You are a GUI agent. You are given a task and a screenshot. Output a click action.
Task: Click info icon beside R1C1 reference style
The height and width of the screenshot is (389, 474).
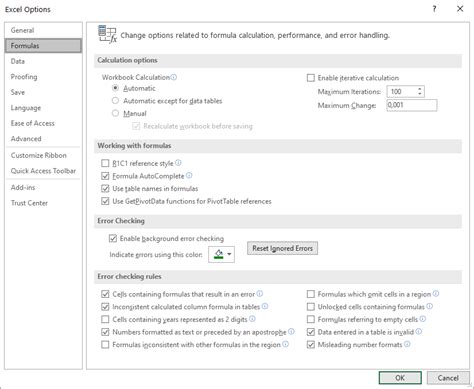178,163
